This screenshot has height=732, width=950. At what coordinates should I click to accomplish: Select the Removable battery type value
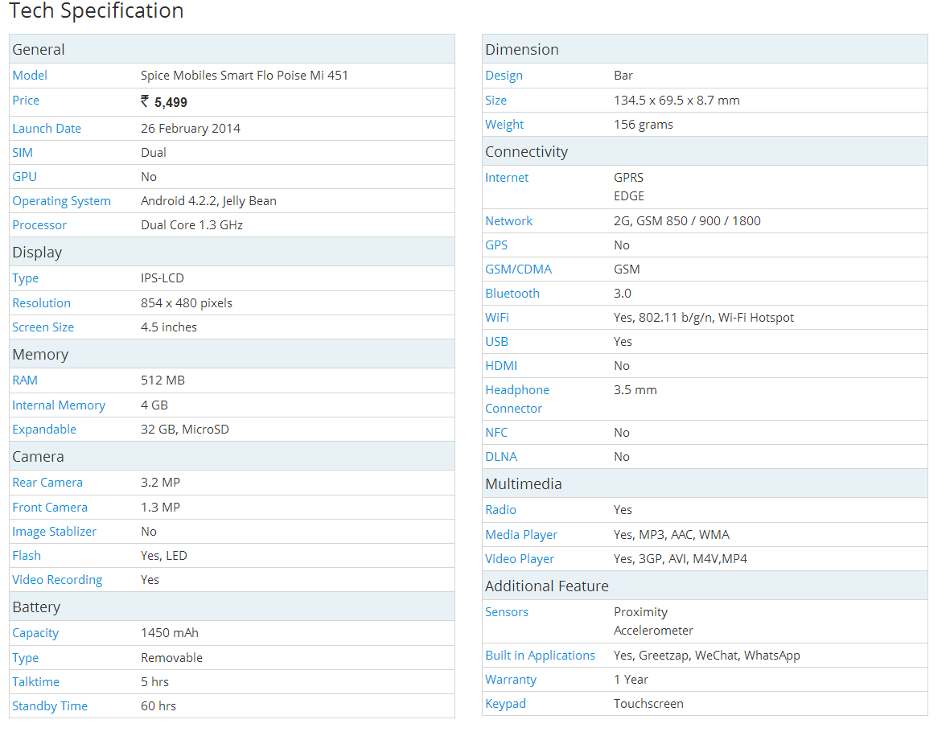(171, 658)
